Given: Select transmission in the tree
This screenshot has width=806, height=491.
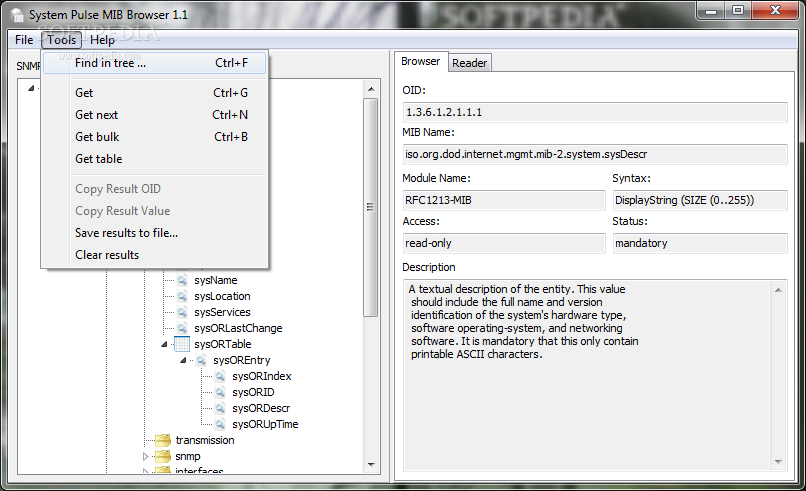Looking at the screenshot, I should (x=205, y=440).
